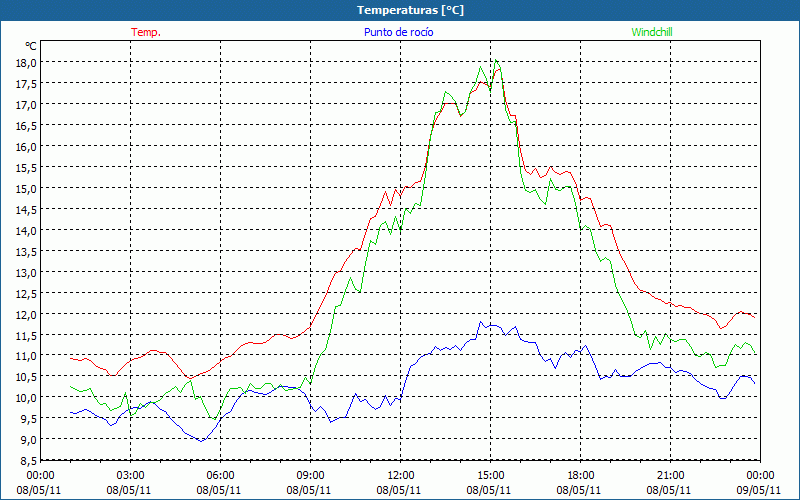The height and width of the screenshot is (500, 800).
Task: Select the green 'Windchill' legend label
Action: point(652,32)
